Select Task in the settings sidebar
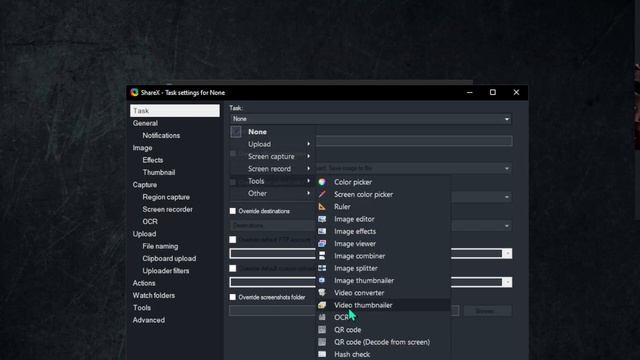 [x=175, y=111]
